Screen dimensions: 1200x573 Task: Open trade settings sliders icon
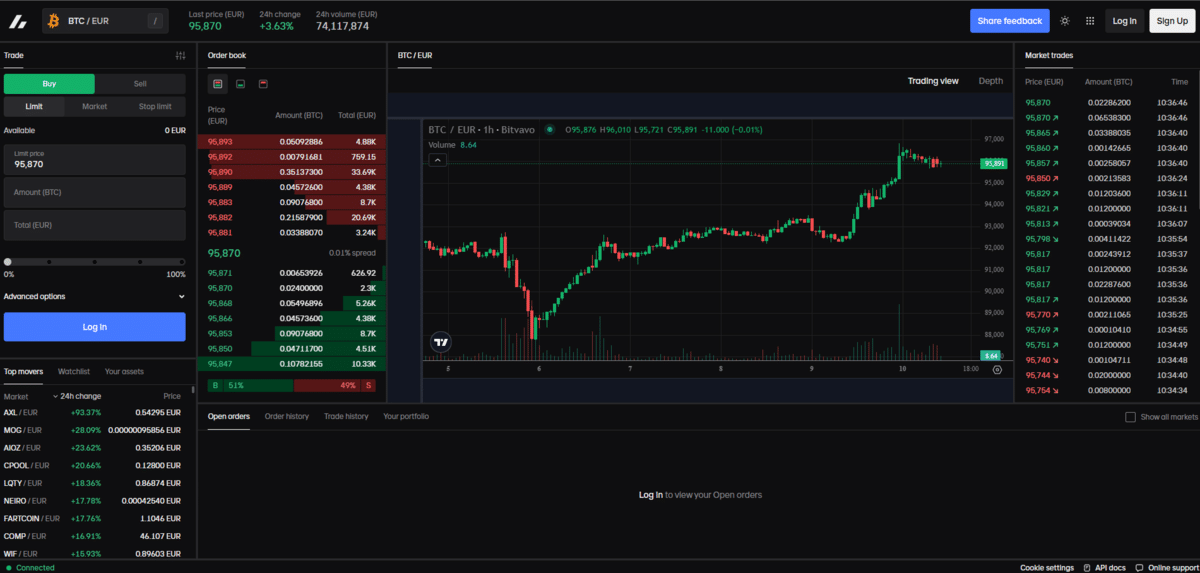(180, 56)
